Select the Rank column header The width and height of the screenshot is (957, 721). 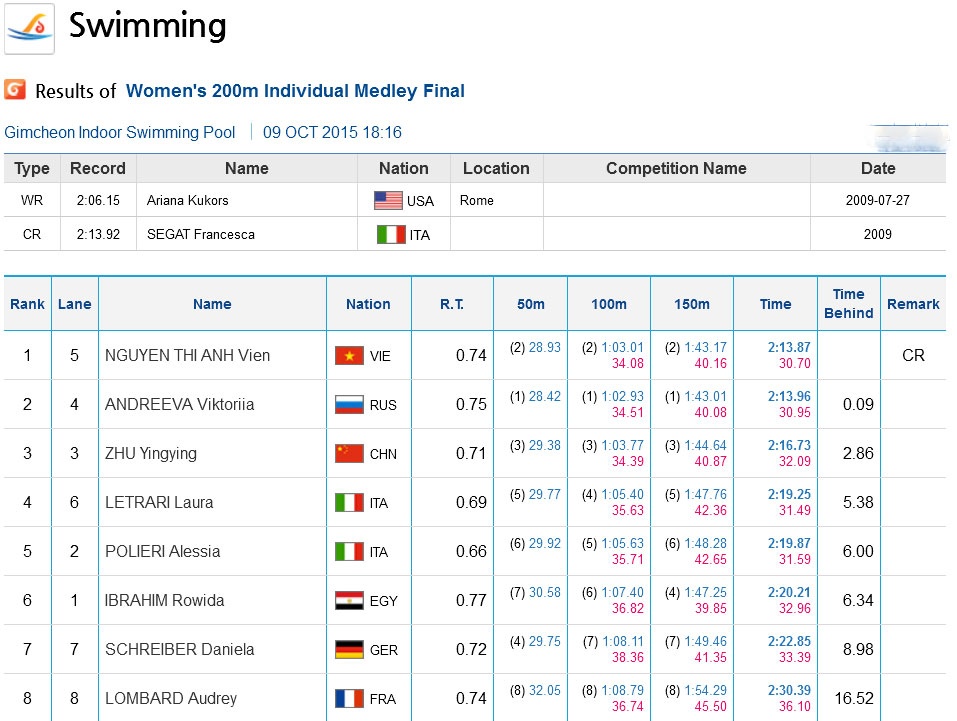[27, 304]
